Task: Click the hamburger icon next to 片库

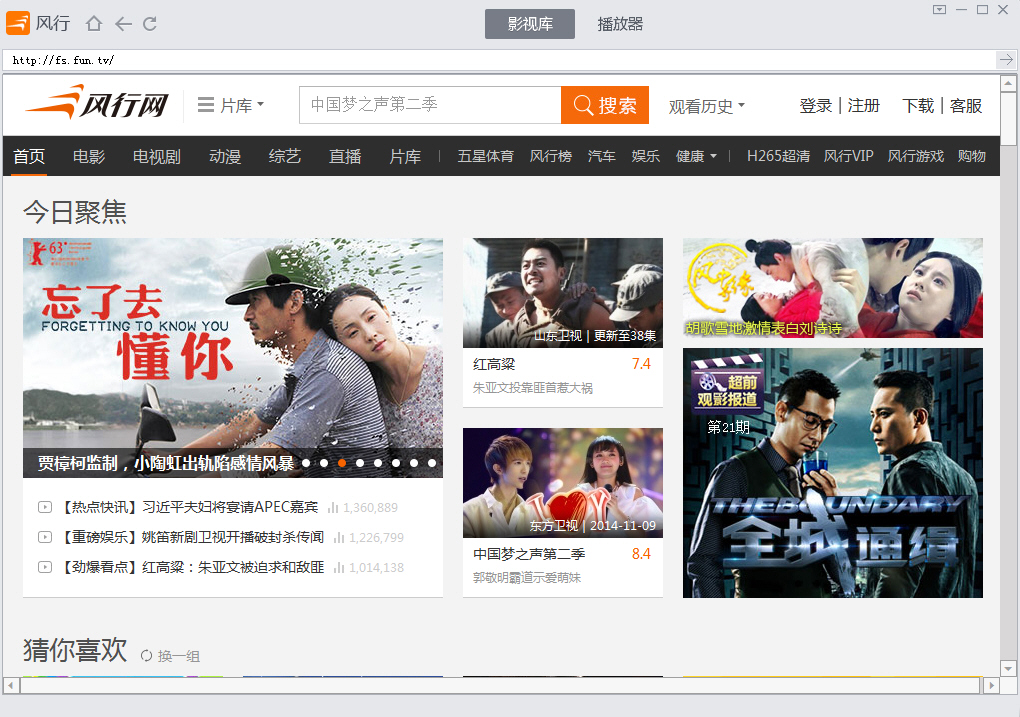Action: (x=206, y=105)
